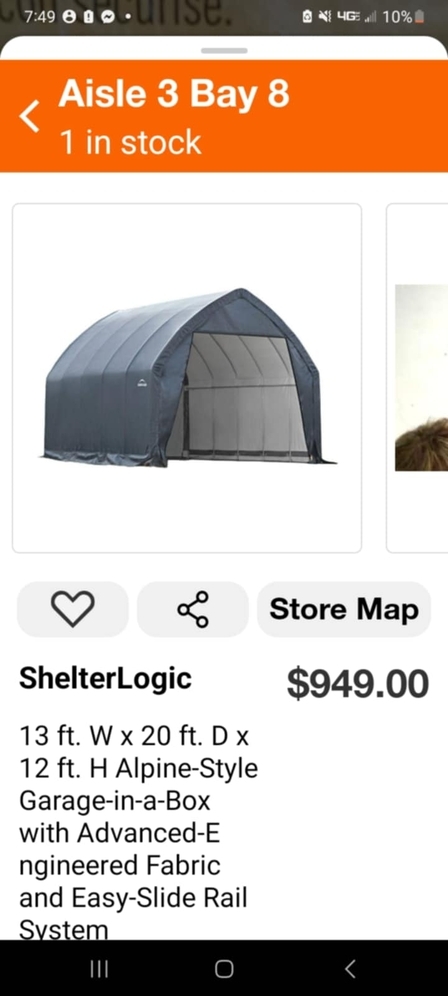Tap the $949.00 price
The height and width of the screenshot is (996, 448).
pos(358,684)
